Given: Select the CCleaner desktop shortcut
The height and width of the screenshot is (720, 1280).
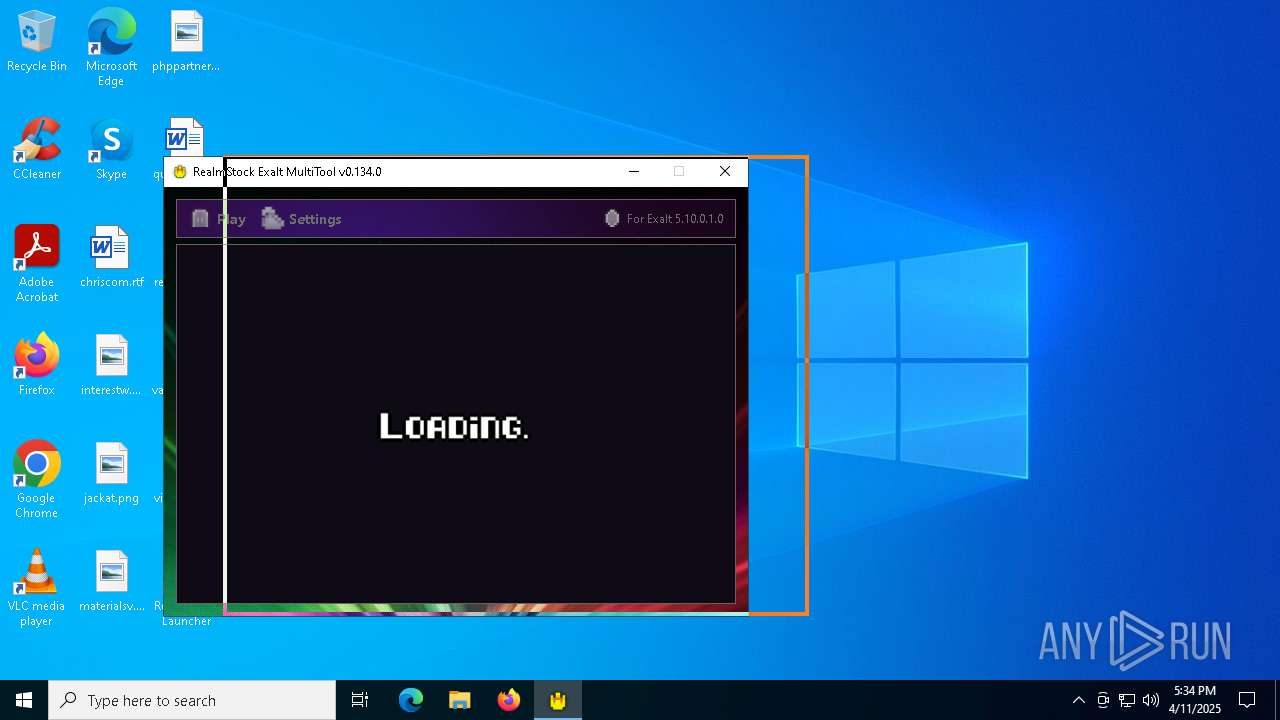Looking at the screenshot, I should [x=37, y=150].
